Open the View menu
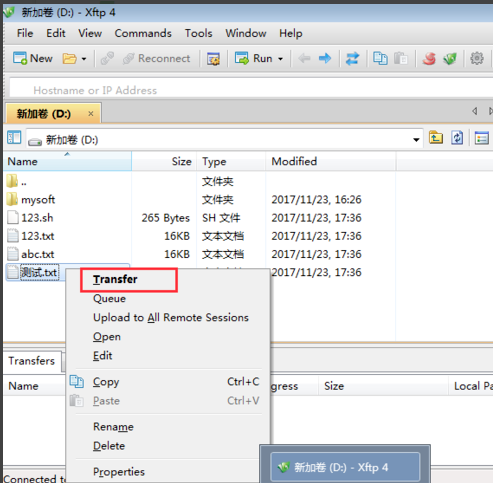 tap(90, 33)
